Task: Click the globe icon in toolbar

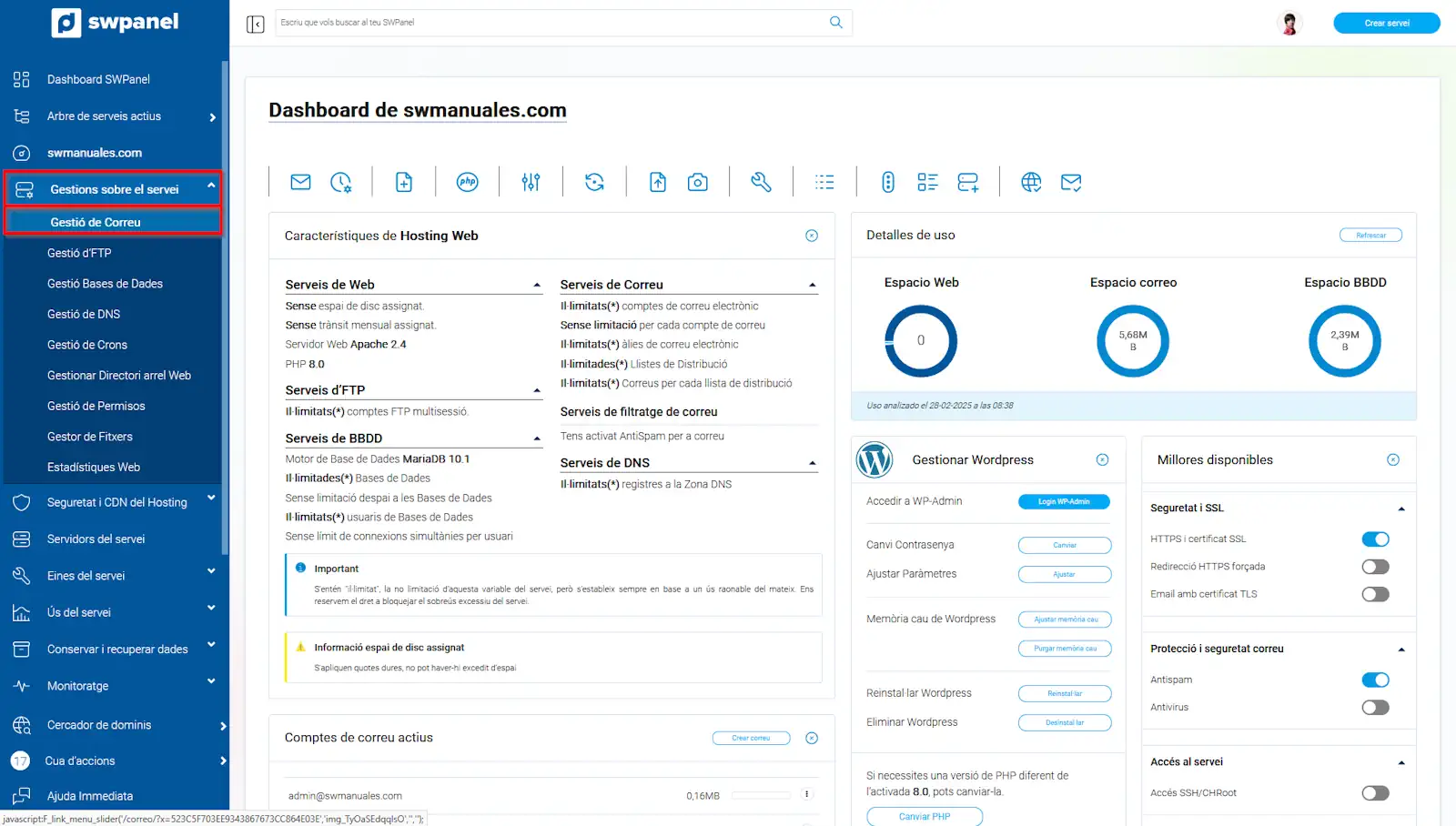Action: 1030,182
